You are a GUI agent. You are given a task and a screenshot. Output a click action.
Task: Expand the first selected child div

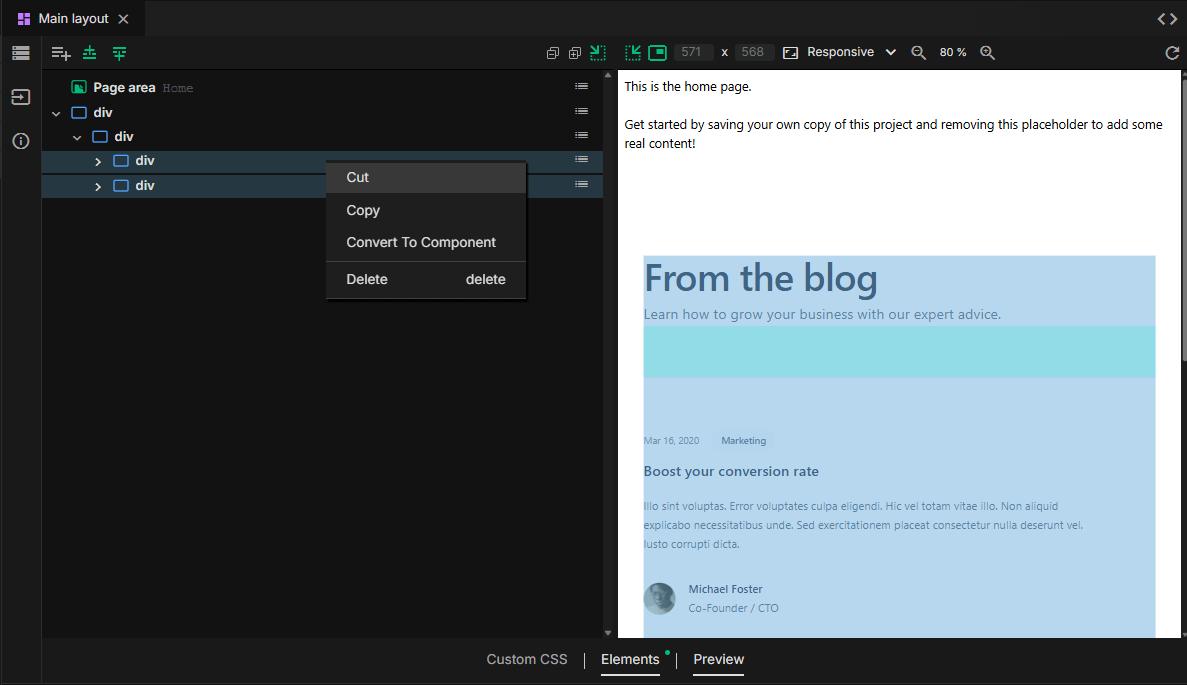98,162
